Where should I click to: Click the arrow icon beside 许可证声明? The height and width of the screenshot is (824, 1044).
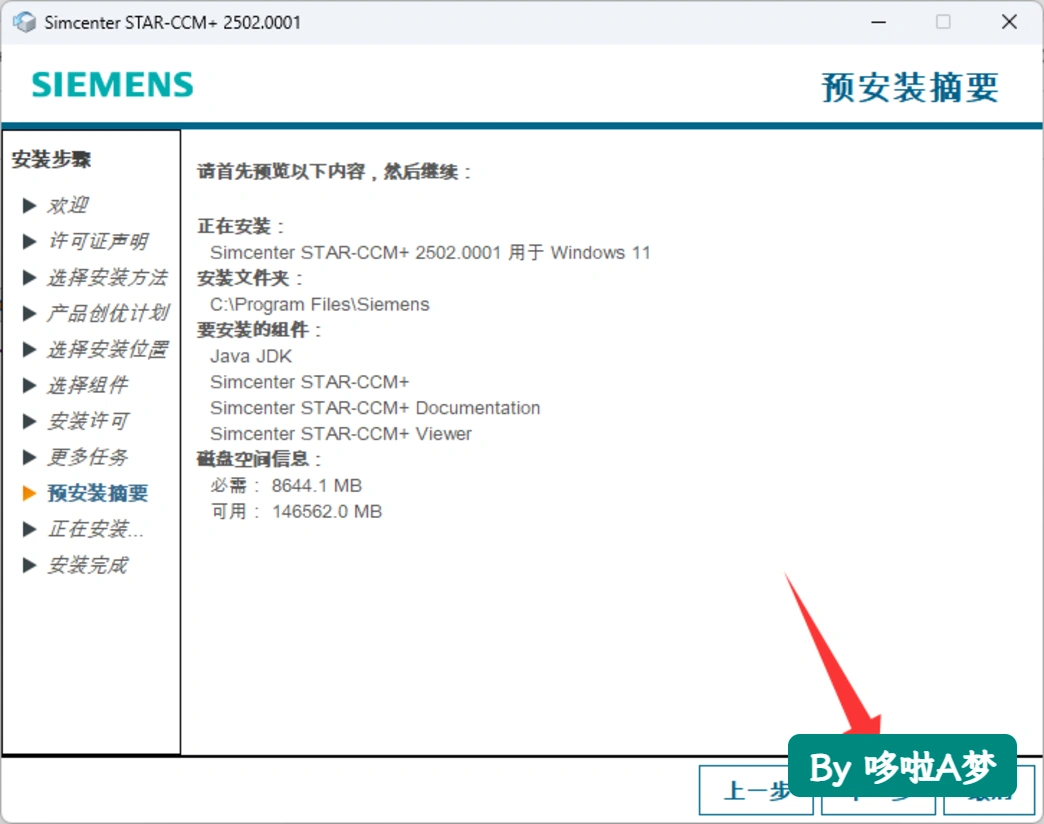click(x=29, y=242)
